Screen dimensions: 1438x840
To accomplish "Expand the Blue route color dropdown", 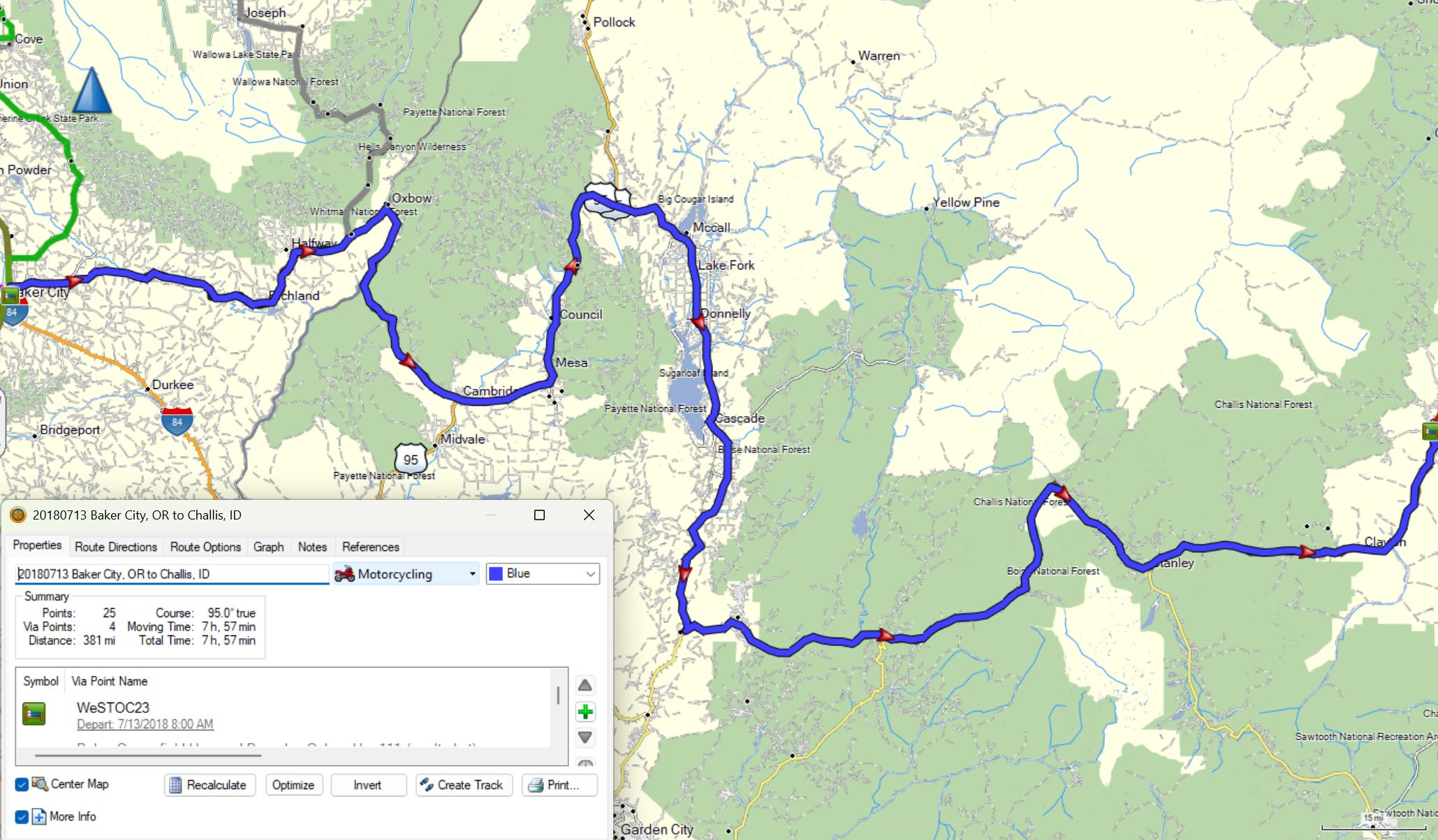I will [543, 574].
